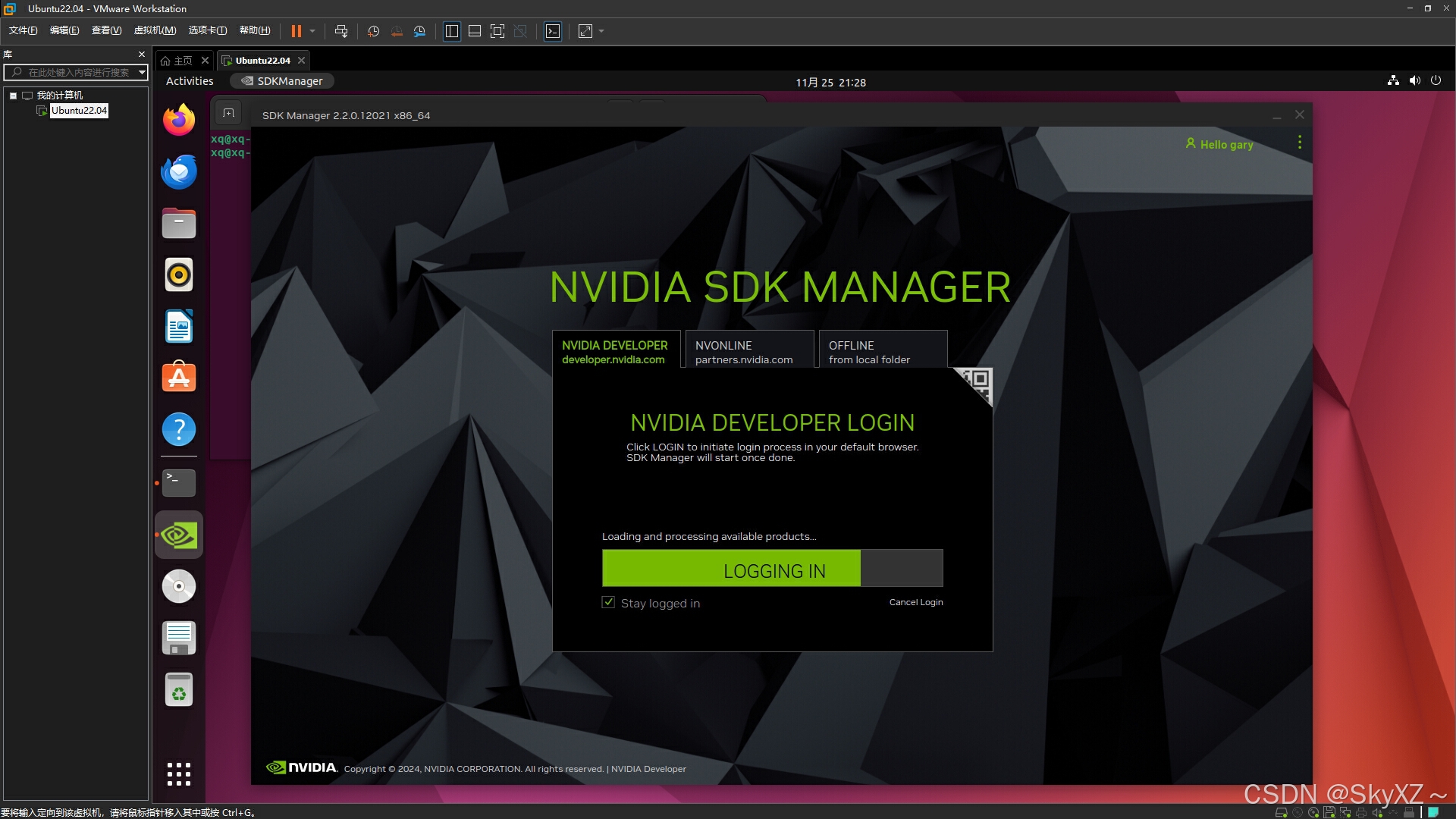Show all applications grid
Viewport: 1456px width, 819px height.
click(x=179, y=774)
